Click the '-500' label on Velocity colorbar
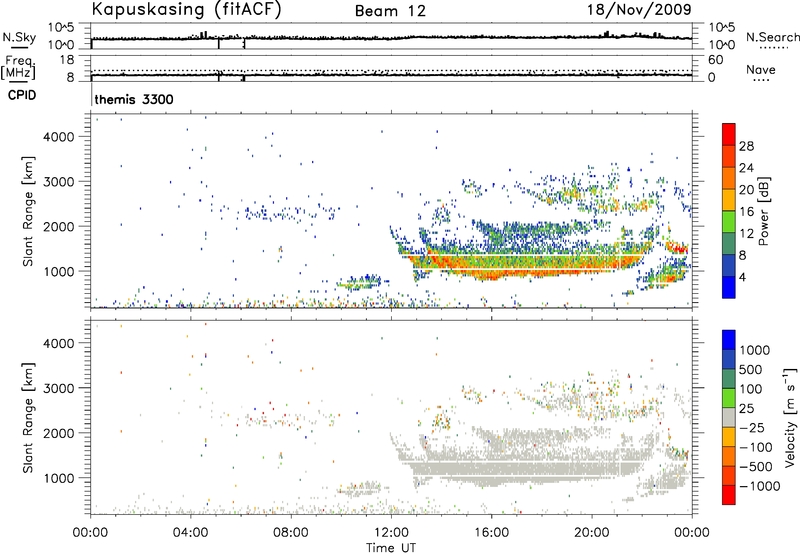 point(756,466)
